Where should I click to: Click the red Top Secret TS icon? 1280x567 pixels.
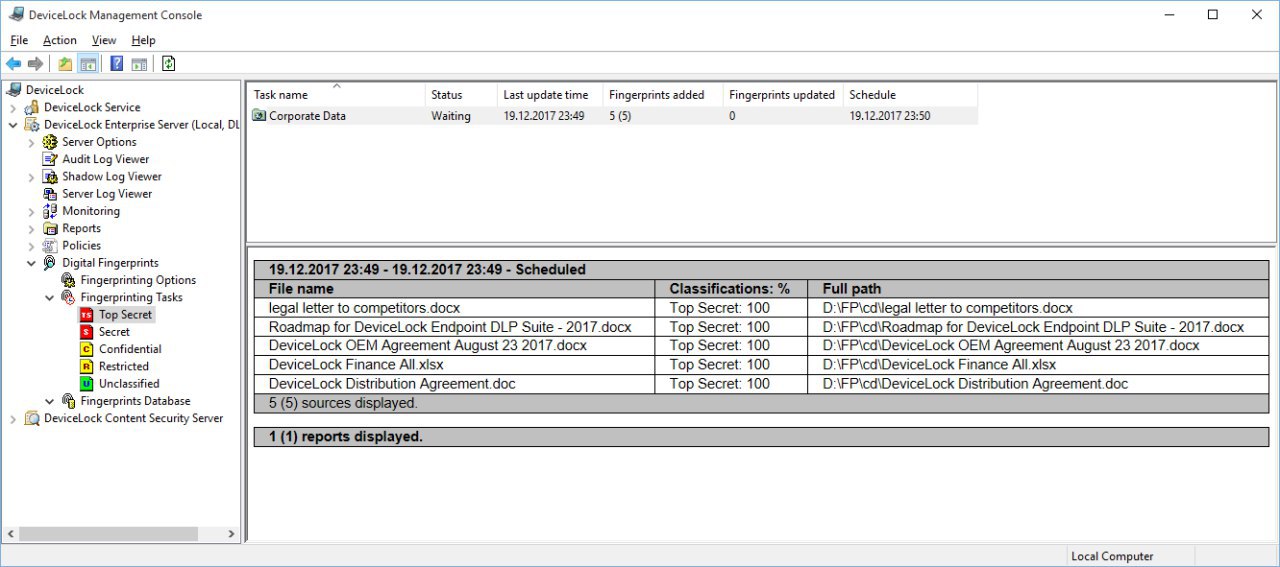click(87, 314)
